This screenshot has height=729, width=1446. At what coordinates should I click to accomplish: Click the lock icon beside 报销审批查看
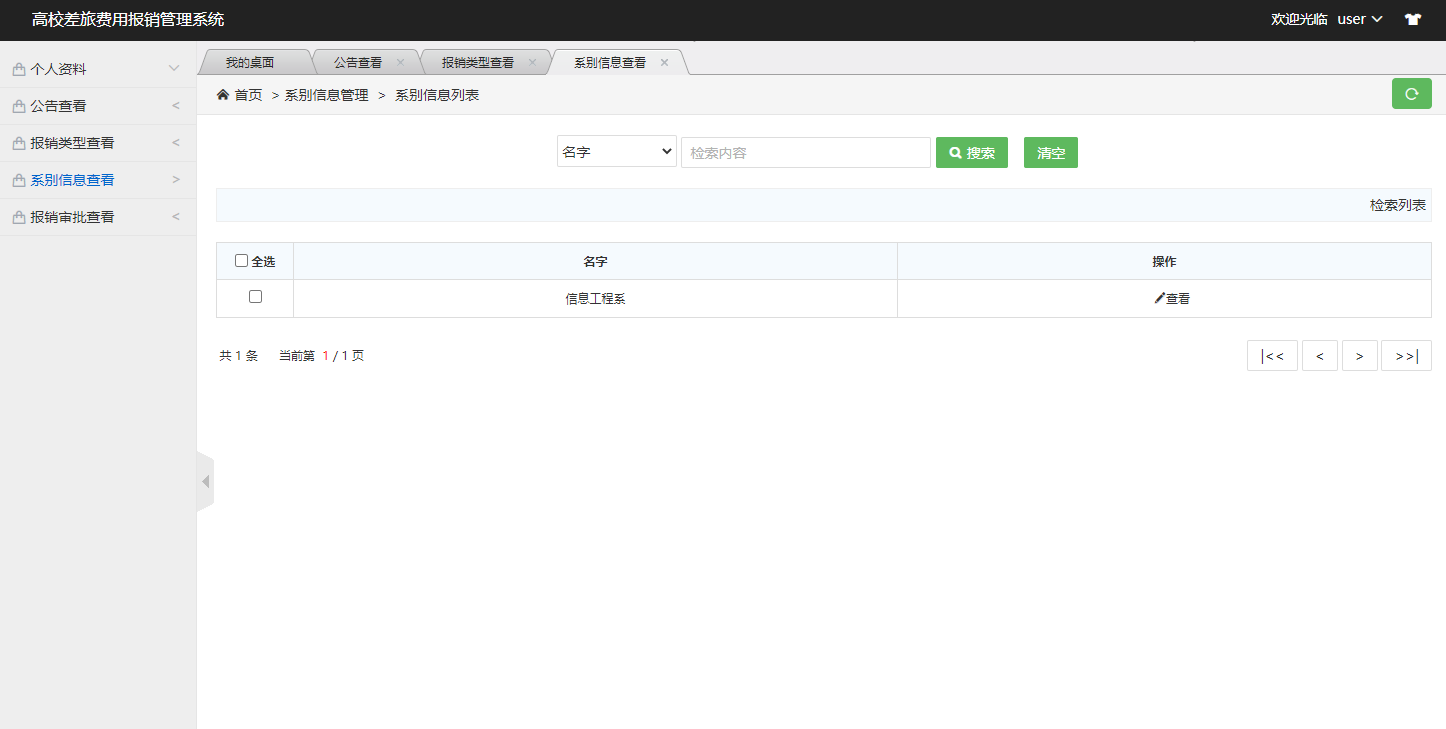[x=19, y=217]
